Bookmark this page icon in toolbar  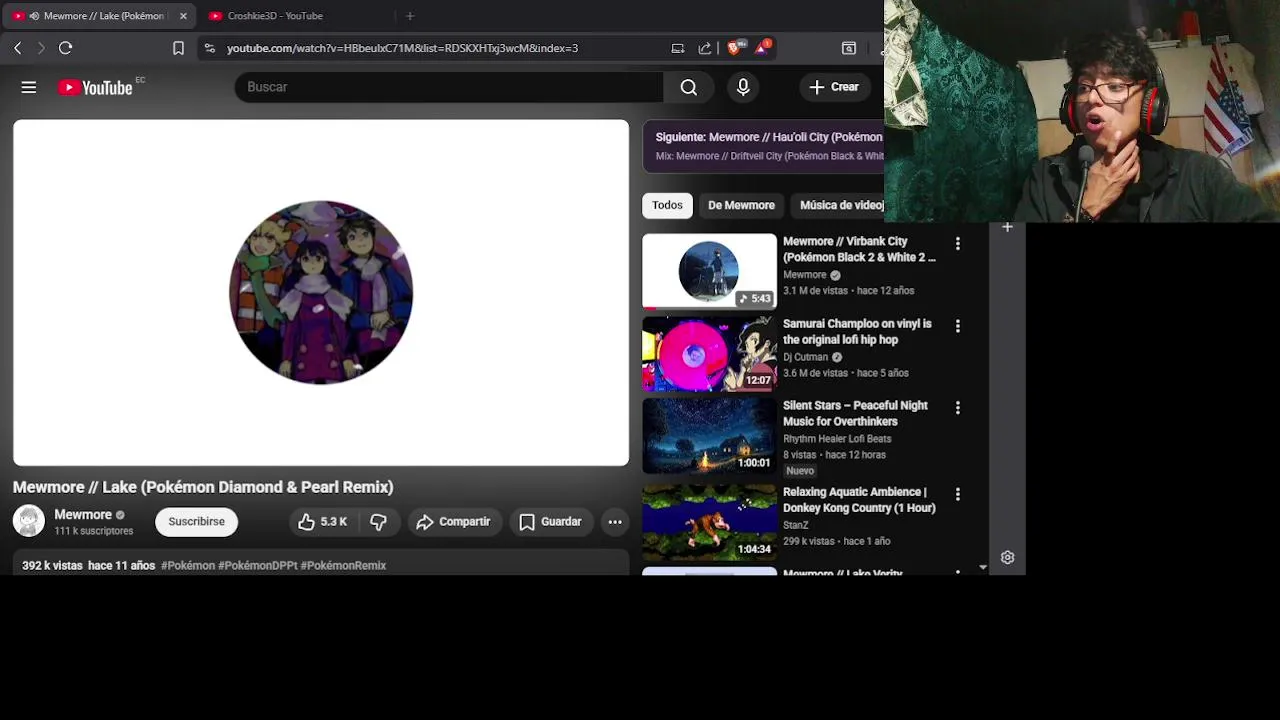pos(178,48)
